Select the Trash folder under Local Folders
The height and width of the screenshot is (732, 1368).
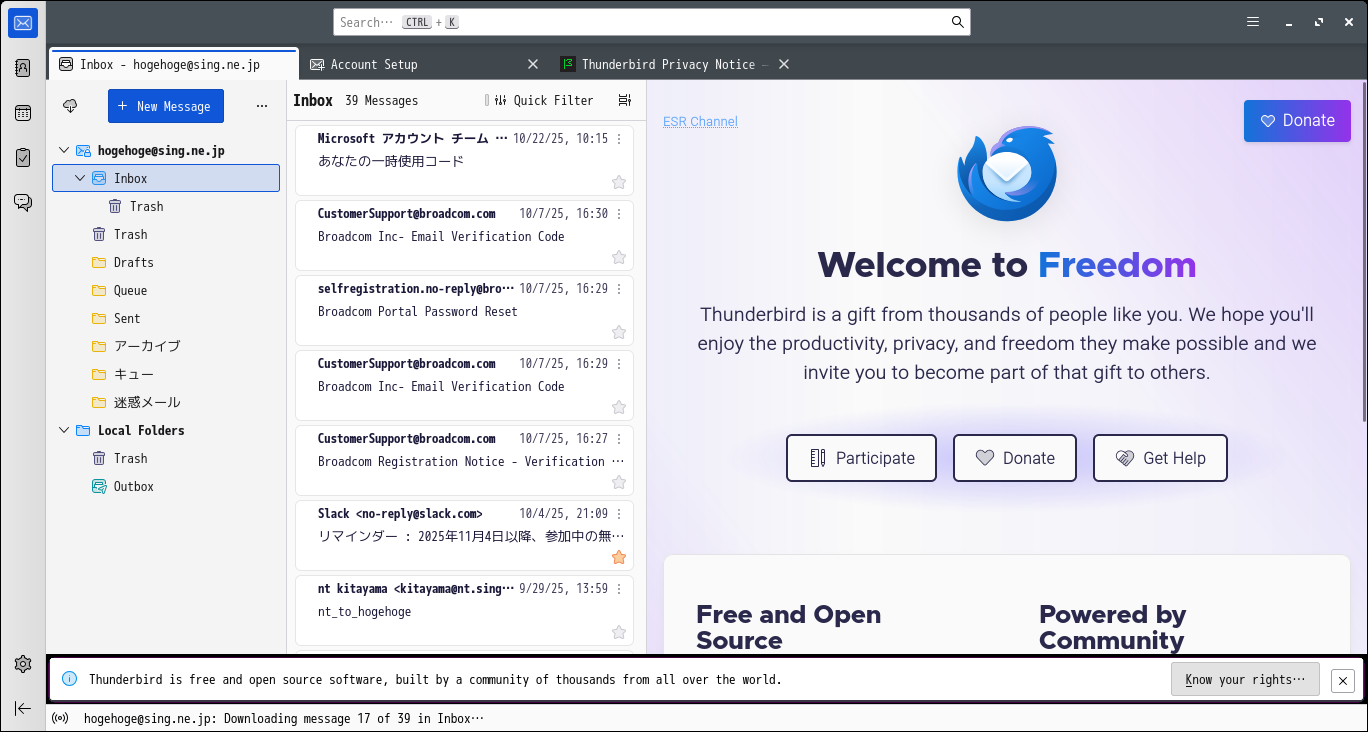pos(166,458)
